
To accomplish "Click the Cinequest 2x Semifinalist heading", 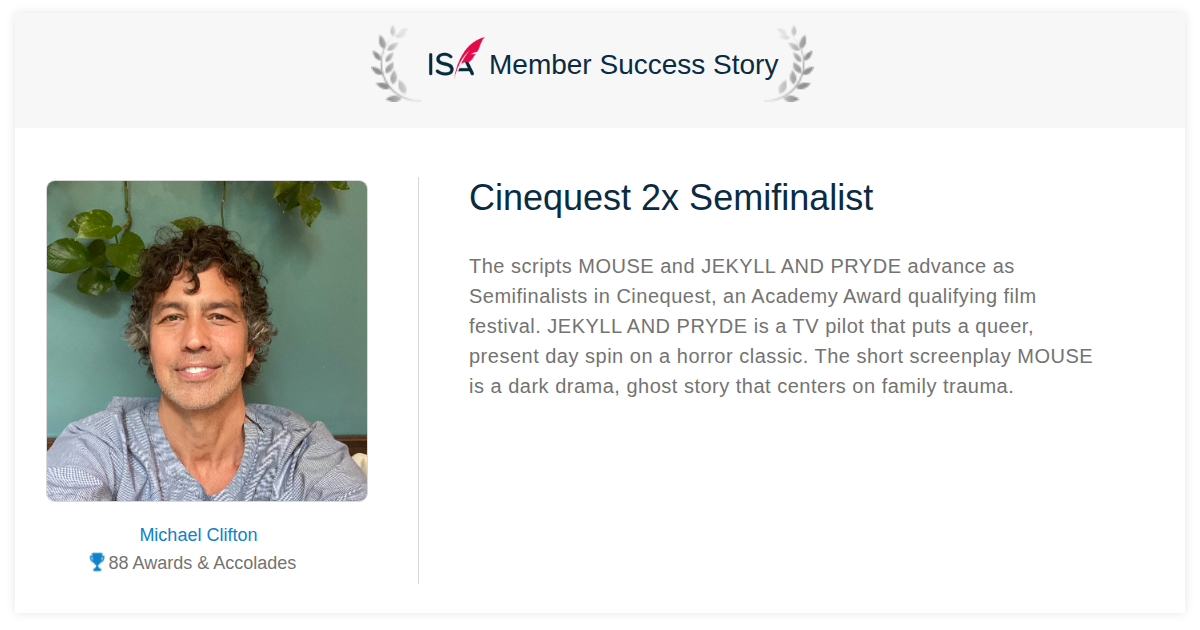I will pyautogui.click(x=671, y=198).
